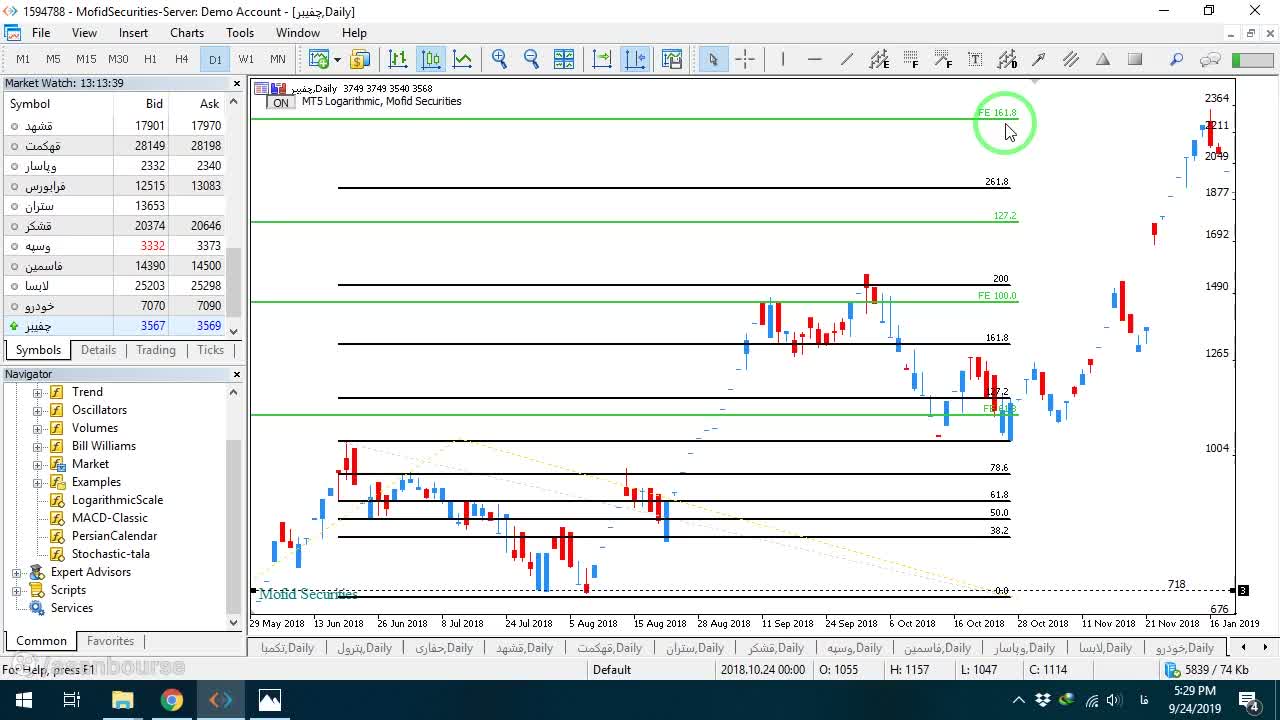Expand the Bill Williams folder
1280x720 pixels.
pyautogui.click(x=38, y=446)
